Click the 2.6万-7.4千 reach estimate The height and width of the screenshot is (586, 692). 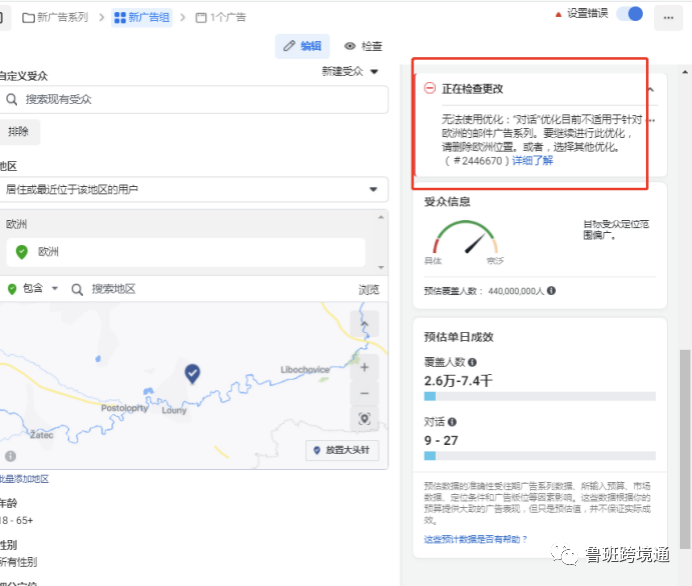(458, 380)
